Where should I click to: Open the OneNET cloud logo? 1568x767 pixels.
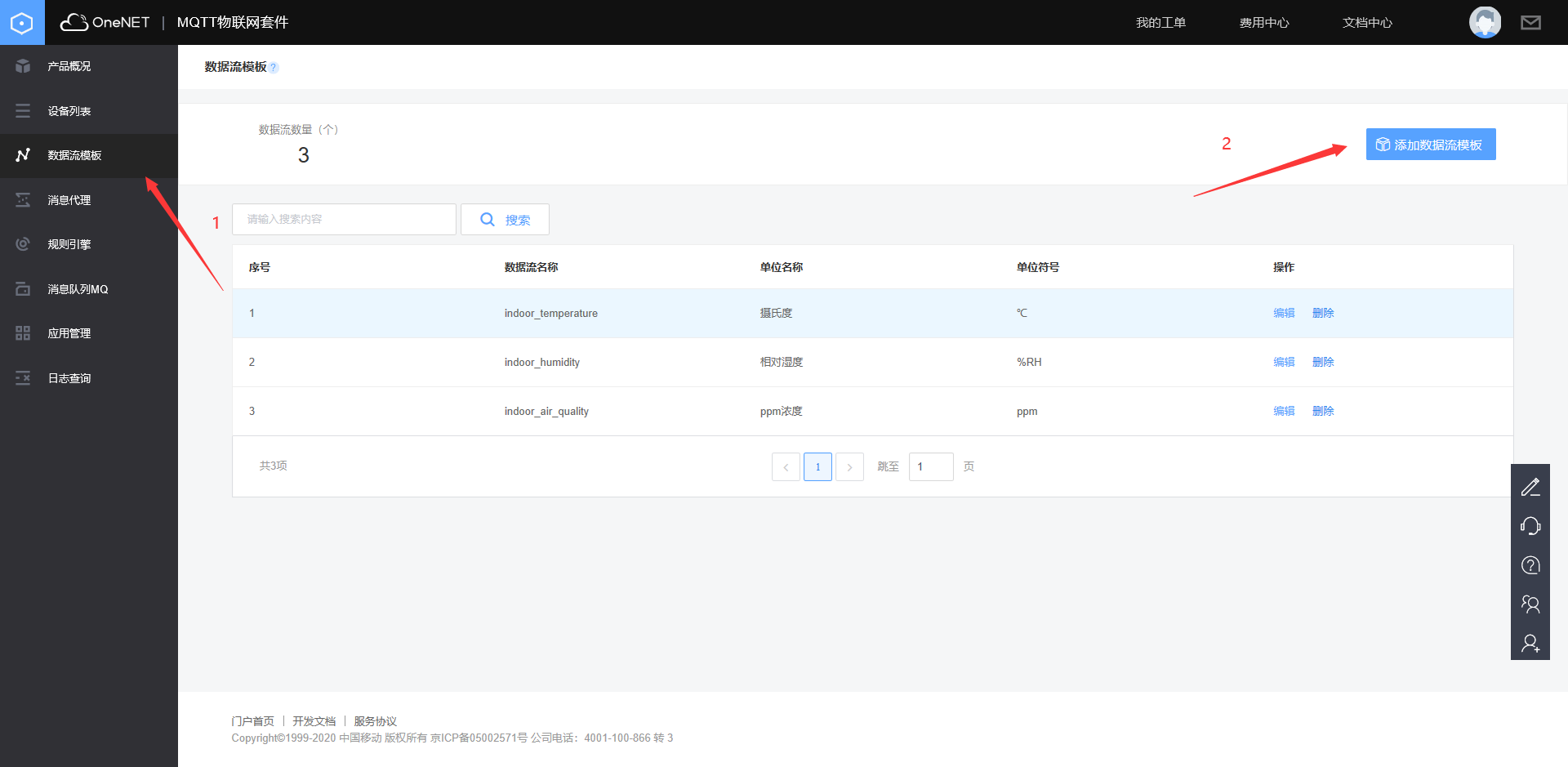pyautogui.click(x=105, y=22)
